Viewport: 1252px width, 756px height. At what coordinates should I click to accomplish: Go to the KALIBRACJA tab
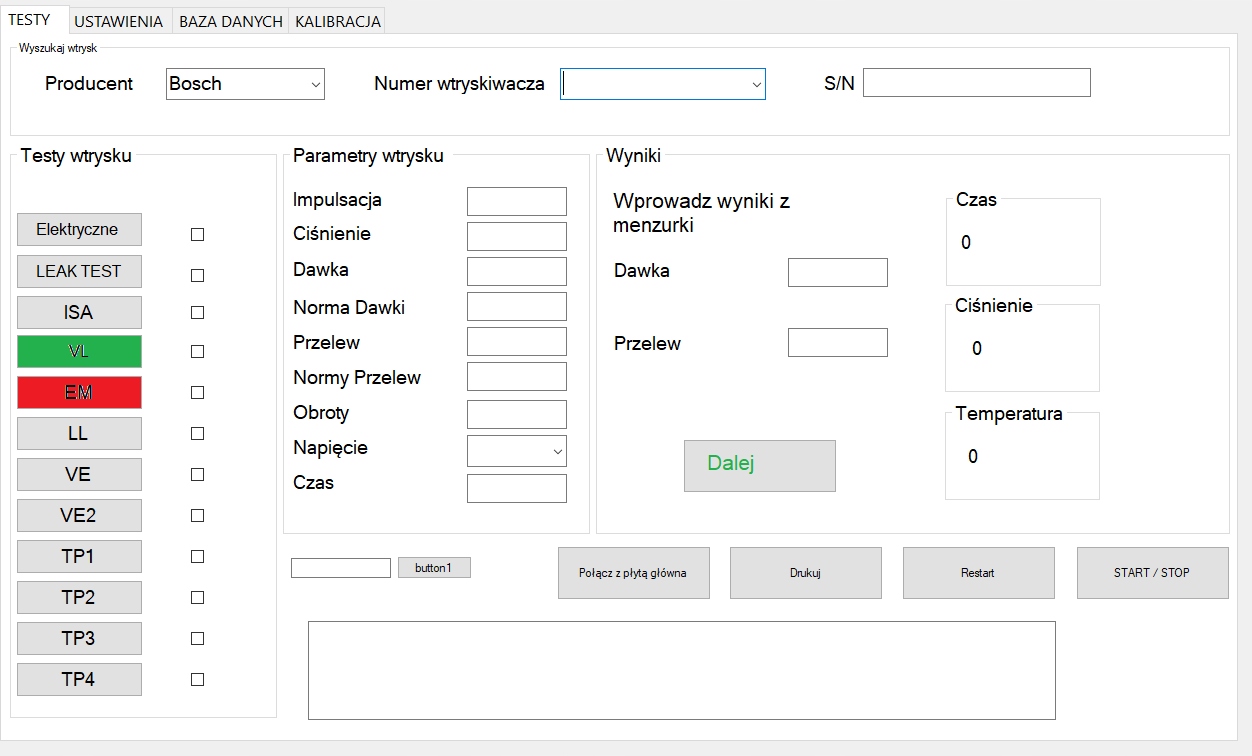[337, 21]
